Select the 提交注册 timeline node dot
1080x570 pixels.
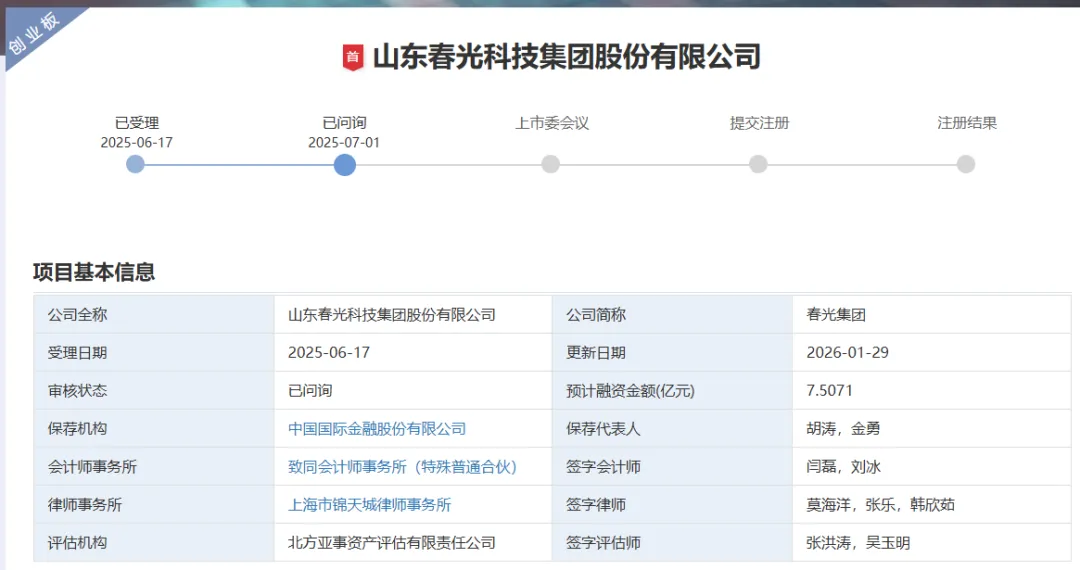click(758, 165)
